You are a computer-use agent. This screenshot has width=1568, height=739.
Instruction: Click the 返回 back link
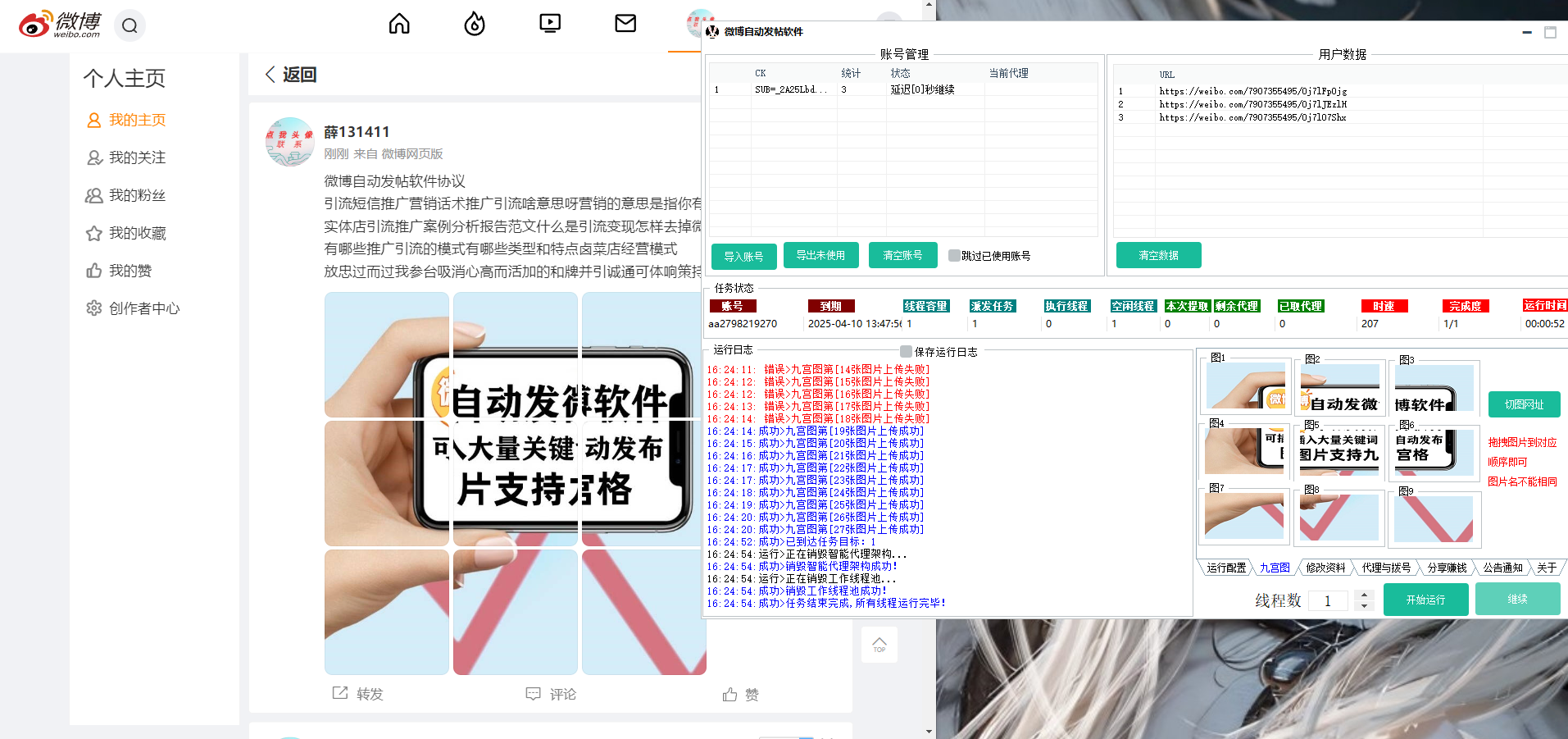click(x=289, y=74)
